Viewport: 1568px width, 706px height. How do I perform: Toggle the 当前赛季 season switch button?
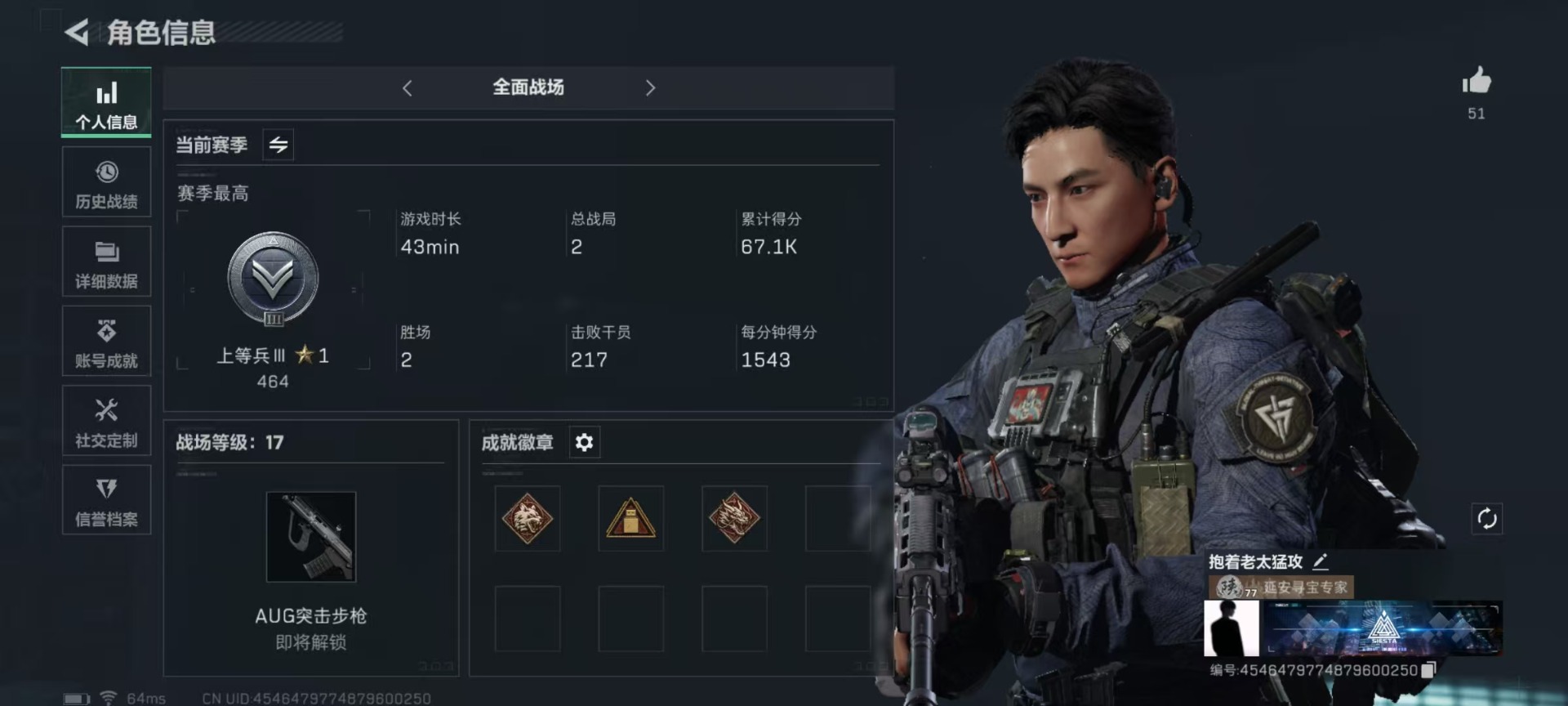pos(278,145)
